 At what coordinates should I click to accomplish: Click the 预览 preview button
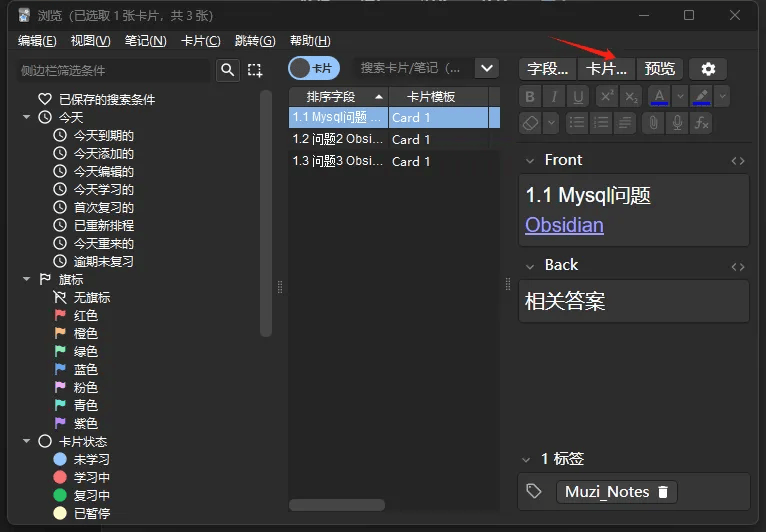660,69
